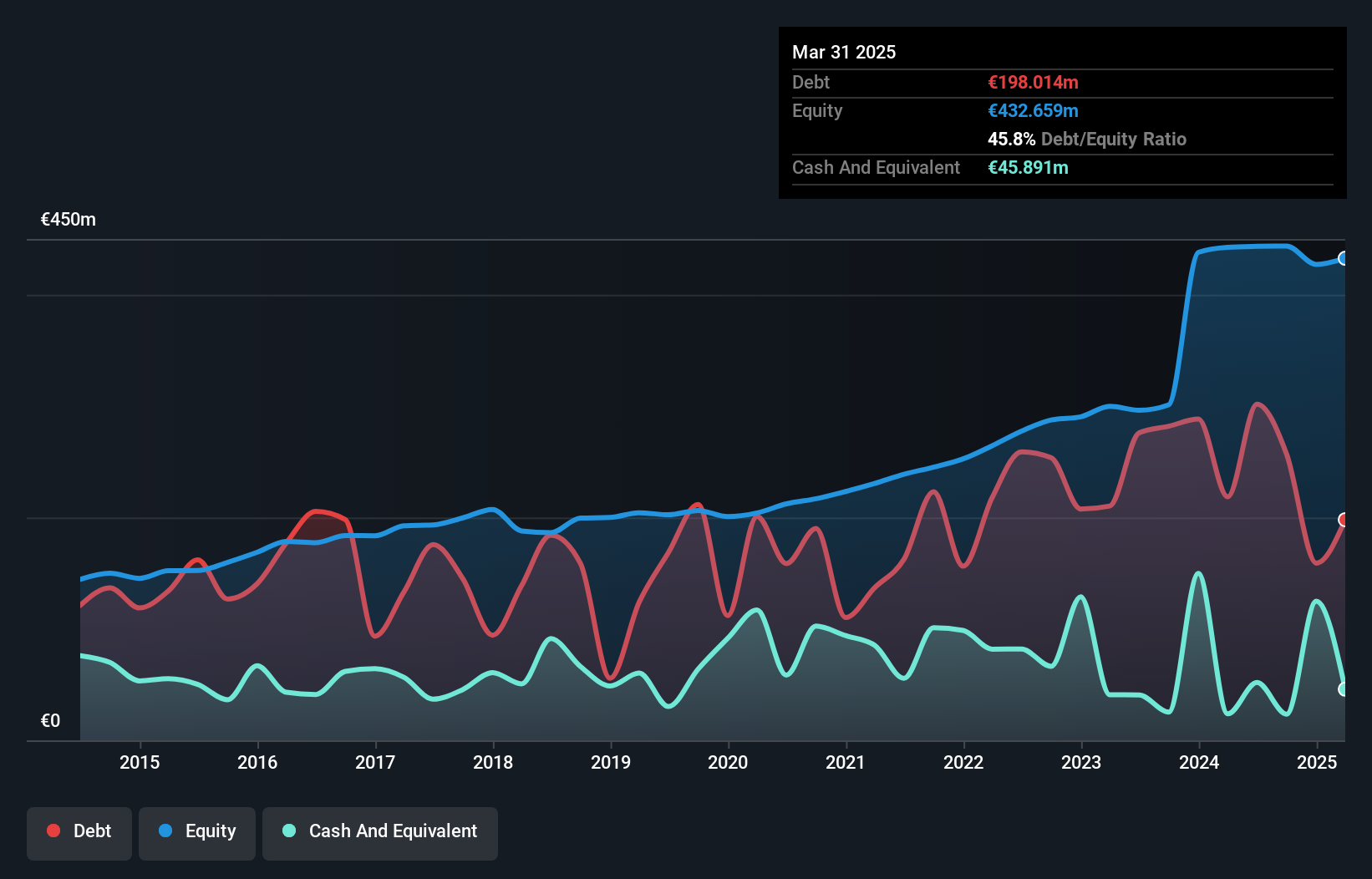Click the Equity endpoint marker on chart
The image size is (1372, 879).
coord(1344,258)
